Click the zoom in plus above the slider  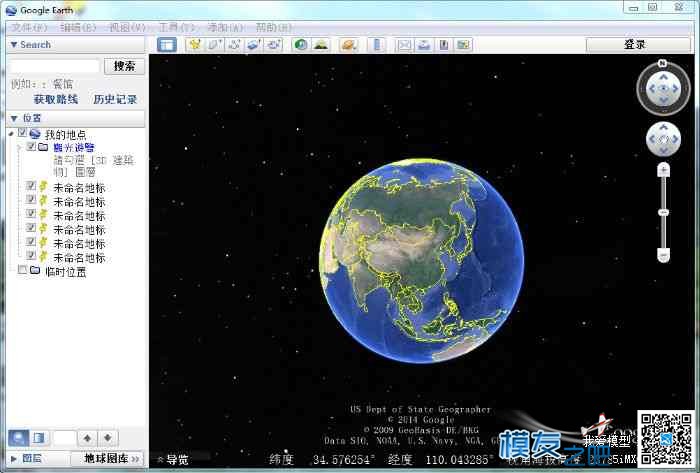pos(663,170)
